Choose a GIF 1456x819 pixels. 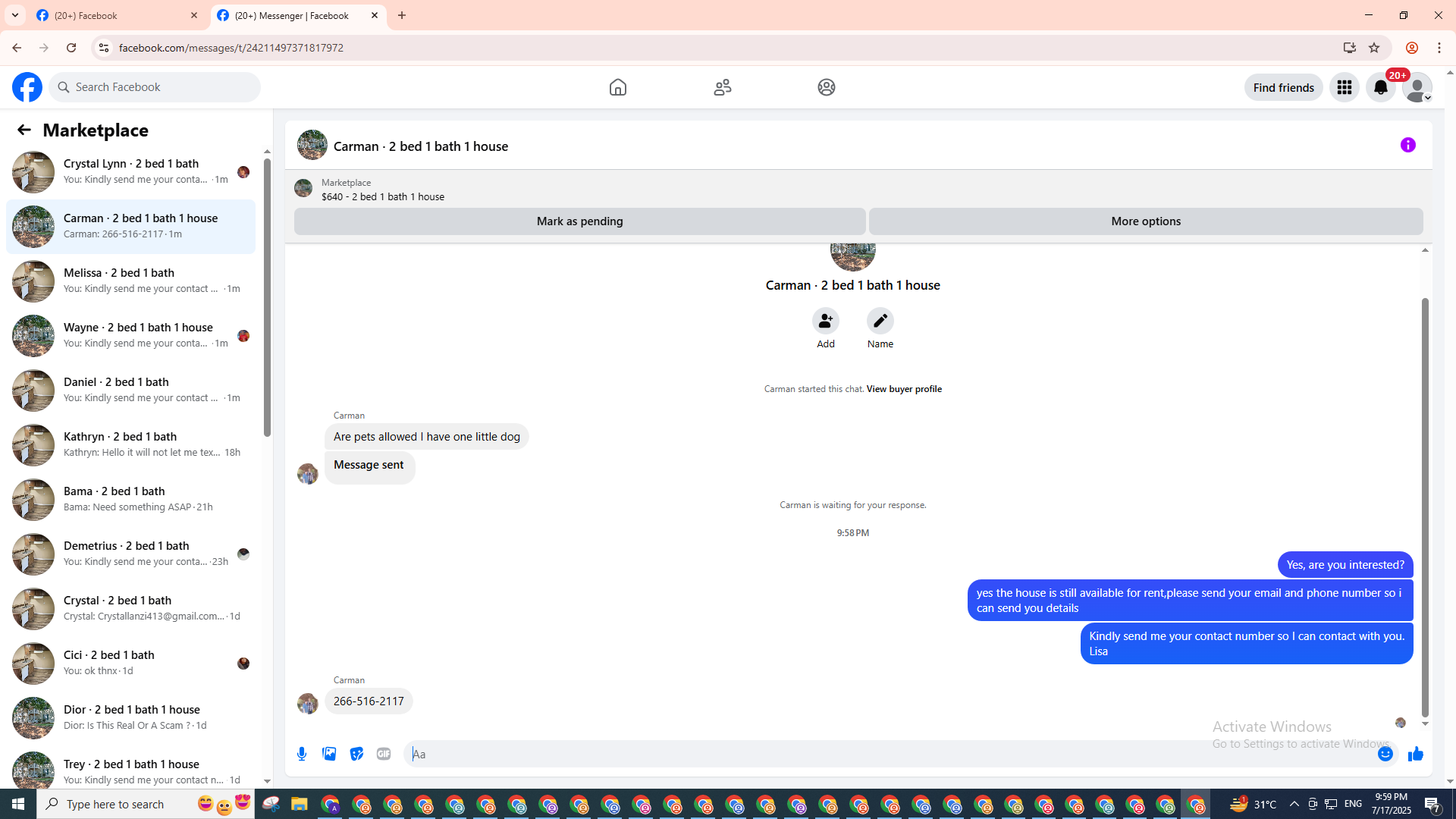click(x=384, y=754)
